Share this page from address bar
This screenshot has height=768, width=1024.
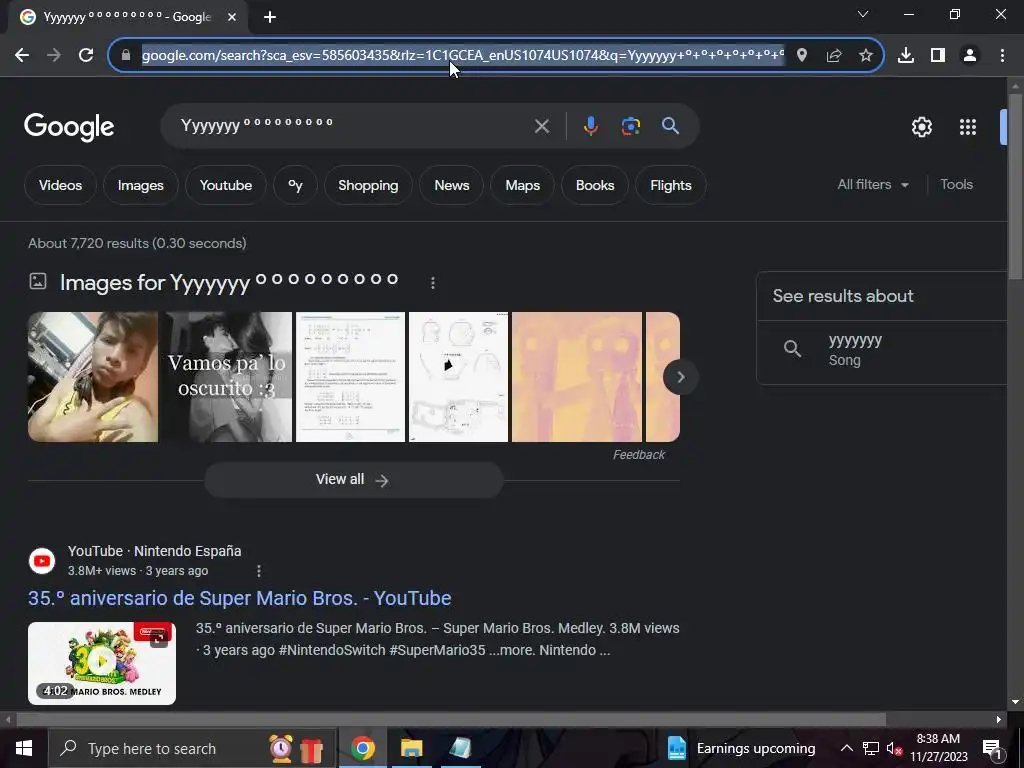tap(834, 56)
